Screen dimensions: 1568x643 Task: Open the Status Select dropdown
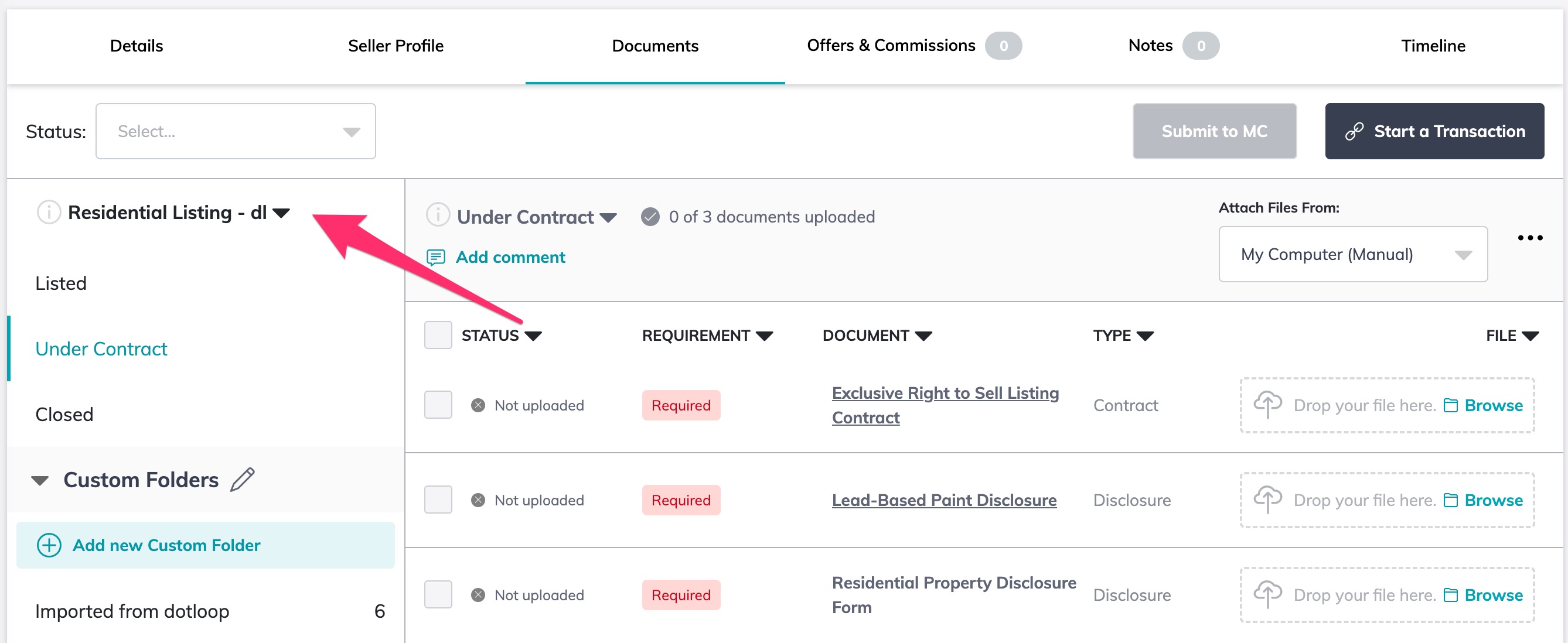click(236, 131)
